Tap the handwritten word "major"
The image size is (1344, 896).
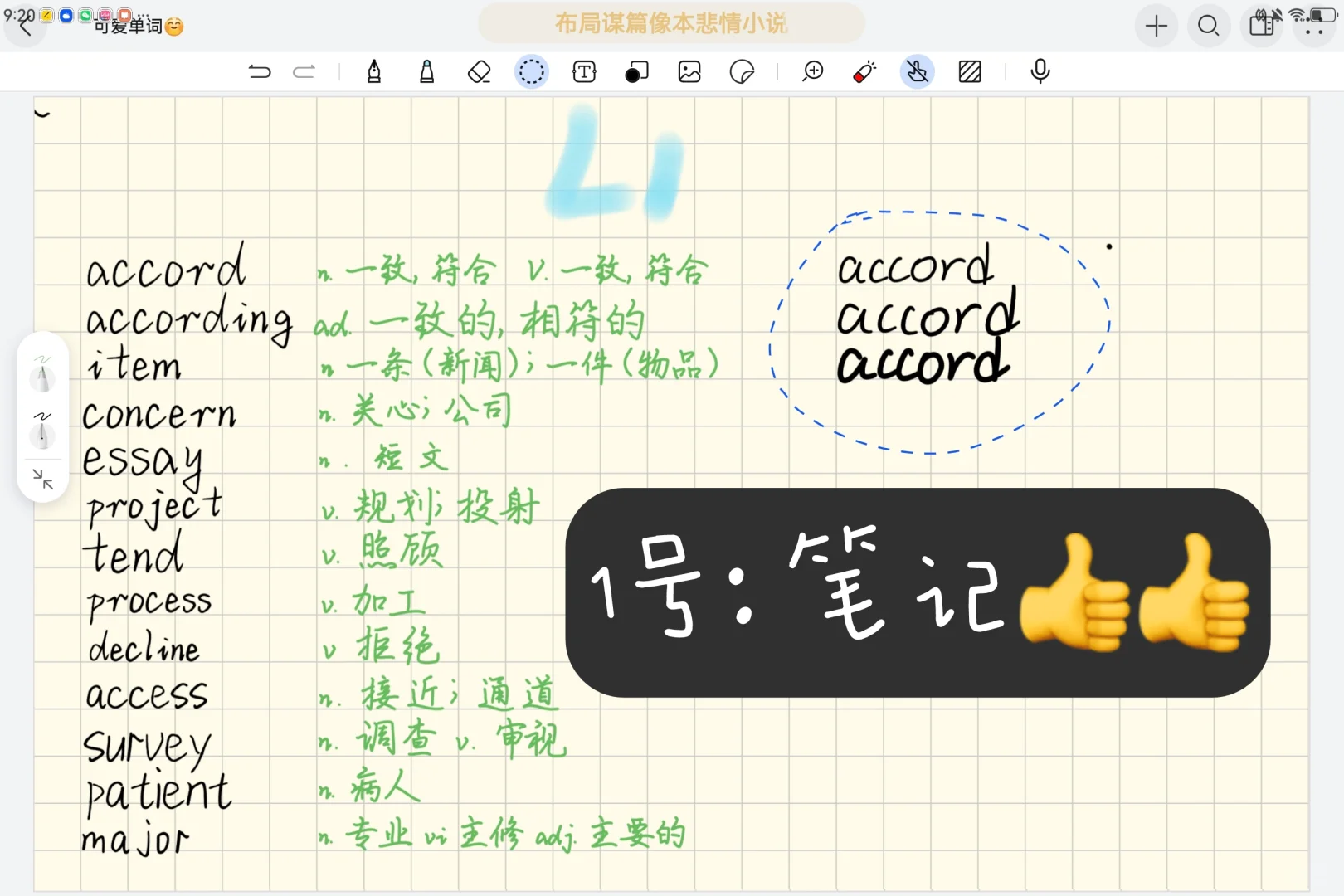(136, 840)
